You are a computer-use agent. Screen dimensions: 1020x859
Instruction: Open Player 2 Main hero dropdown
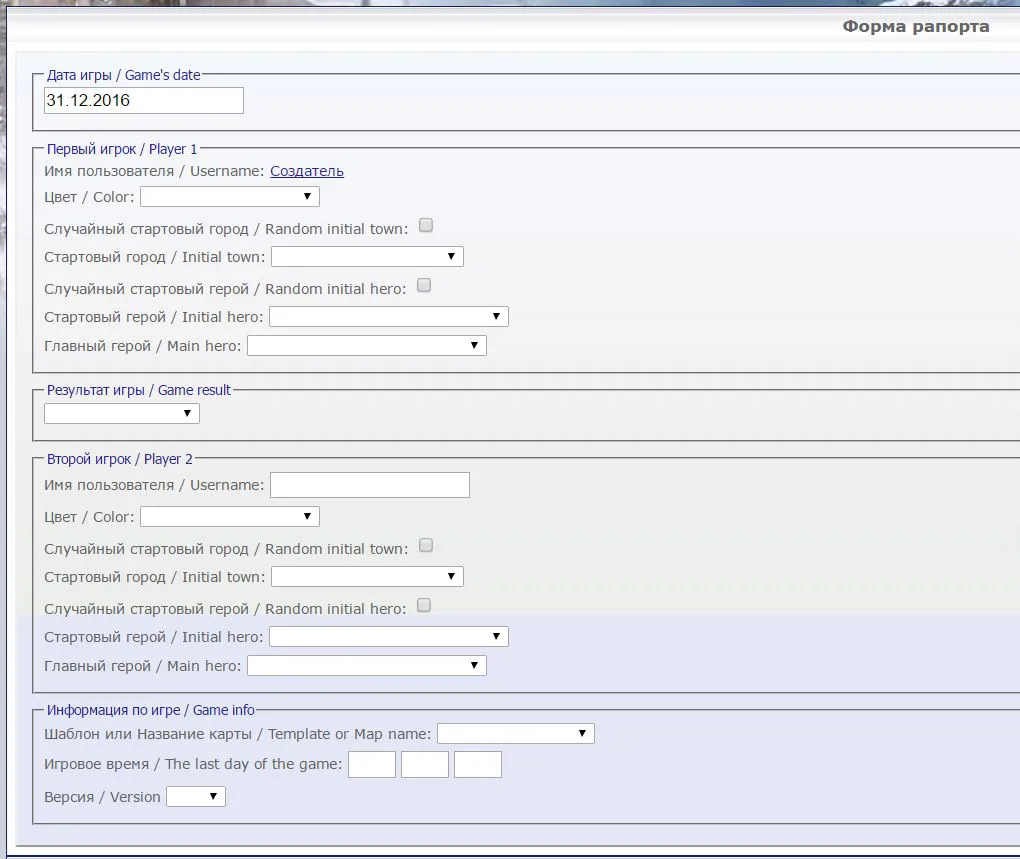point(367,665)
